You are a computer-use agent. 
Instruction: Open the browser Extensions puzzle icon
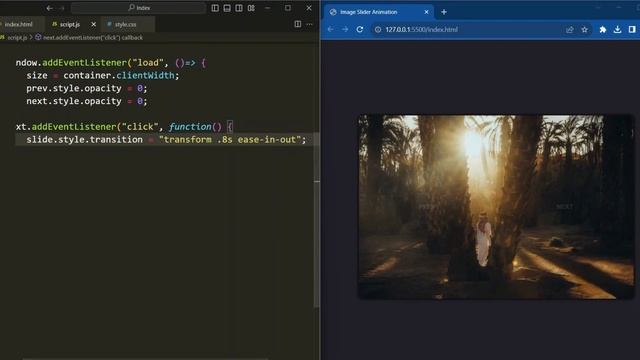(x=603, y=29)
